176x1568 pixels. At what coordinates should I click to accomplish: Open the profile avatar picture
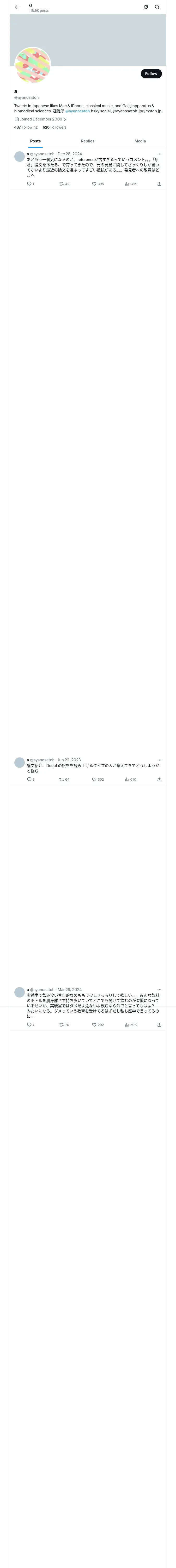pyautogui.click(x=33, y=65)
